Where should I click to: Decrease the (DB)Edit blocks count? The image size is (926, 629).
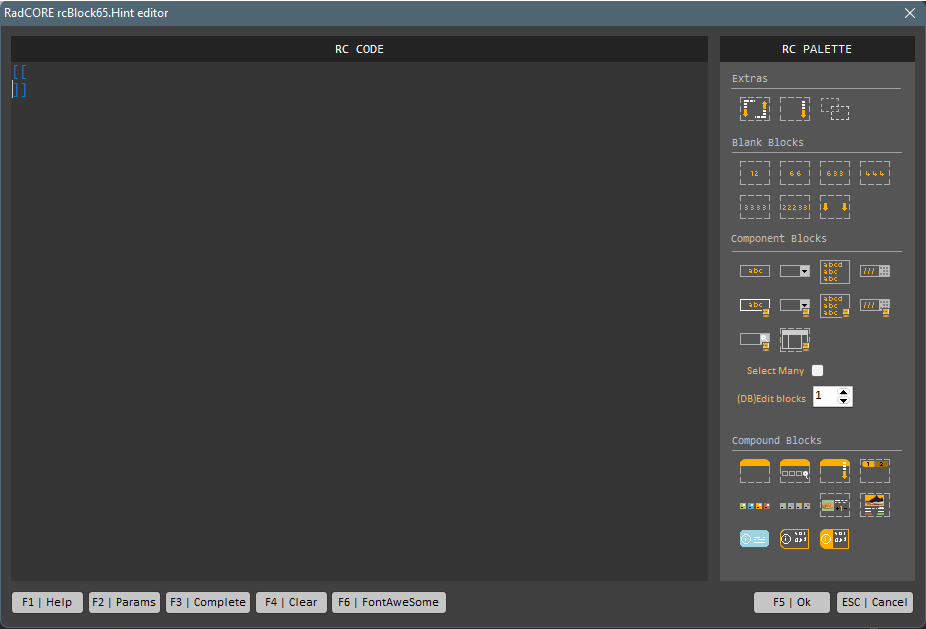pos(844,402)
